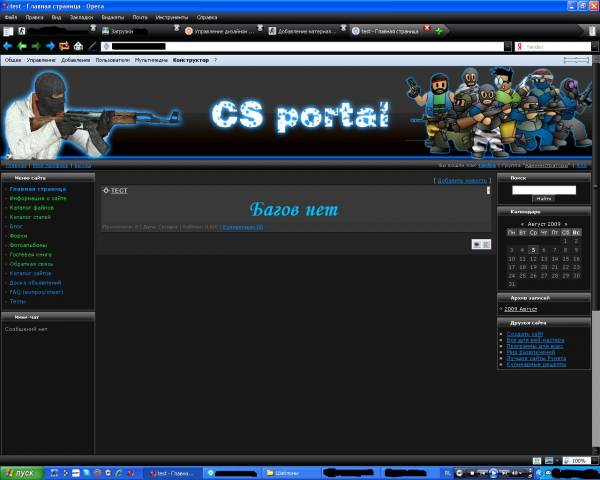The height and width of the screenshot is (480, 600).
Task: Open the Opera panel toggle icon
Action: 8,31
